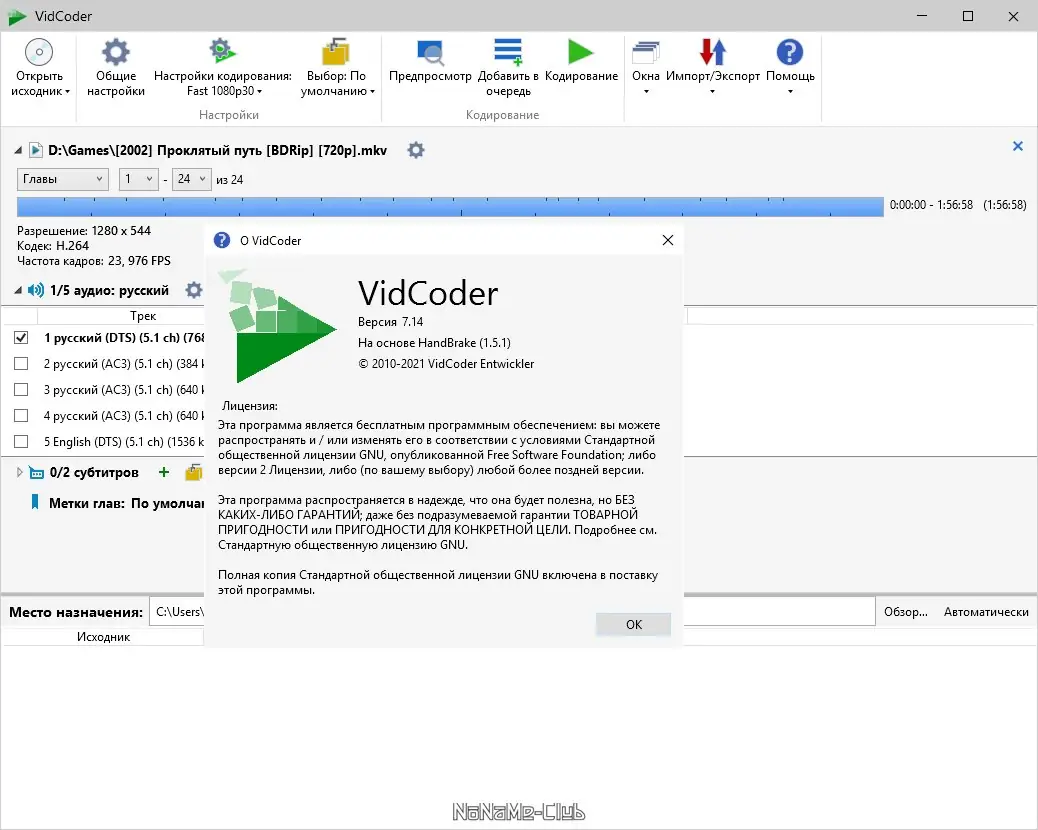Open General settings gear icon
The width and height of the screenshot is (1038, 830).
(115, 52)
